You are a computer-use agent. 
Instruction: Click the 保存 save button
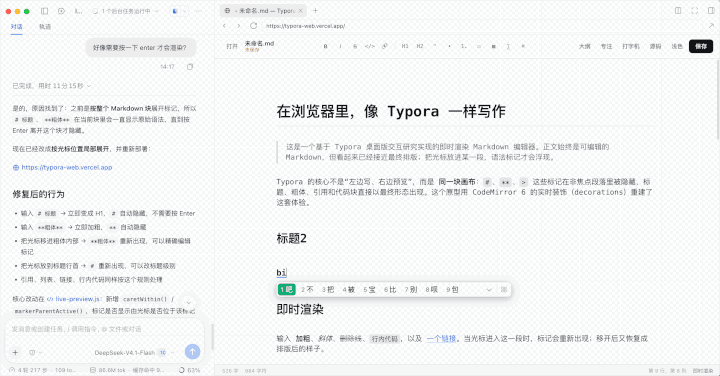701,46
